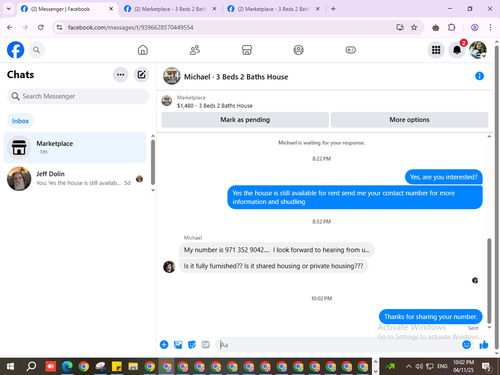Screen dimensions: 500x375
Task: Switch to second tab Marketplace - 3 Beds 2 Bath
Action: [170, 9]
